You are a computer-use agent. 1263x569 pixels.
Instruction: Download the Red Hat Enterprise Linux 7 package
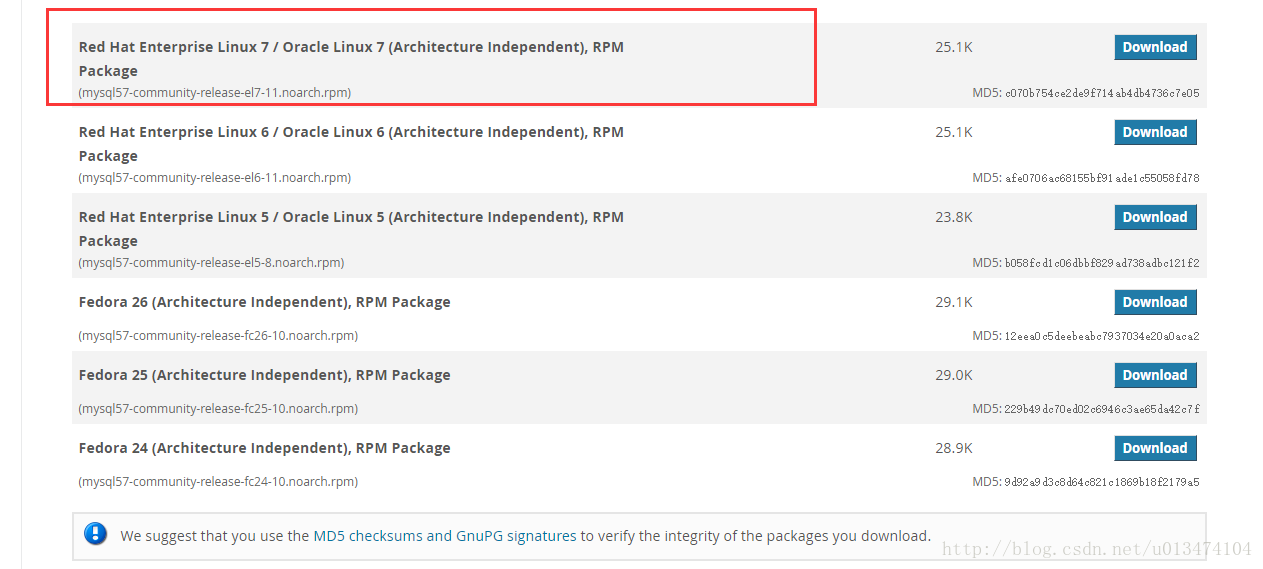pos(1155,47)
